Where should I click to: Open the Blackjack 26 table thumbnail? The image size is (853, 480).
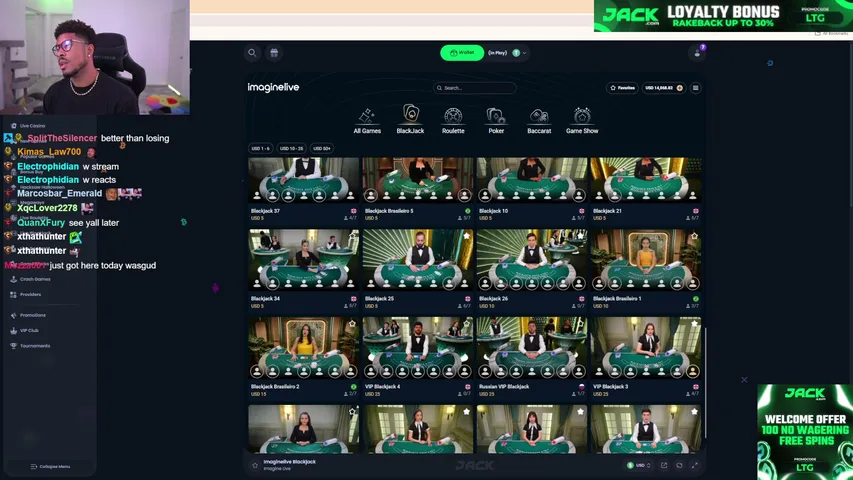pyautogui.click(x=532, y=260)
